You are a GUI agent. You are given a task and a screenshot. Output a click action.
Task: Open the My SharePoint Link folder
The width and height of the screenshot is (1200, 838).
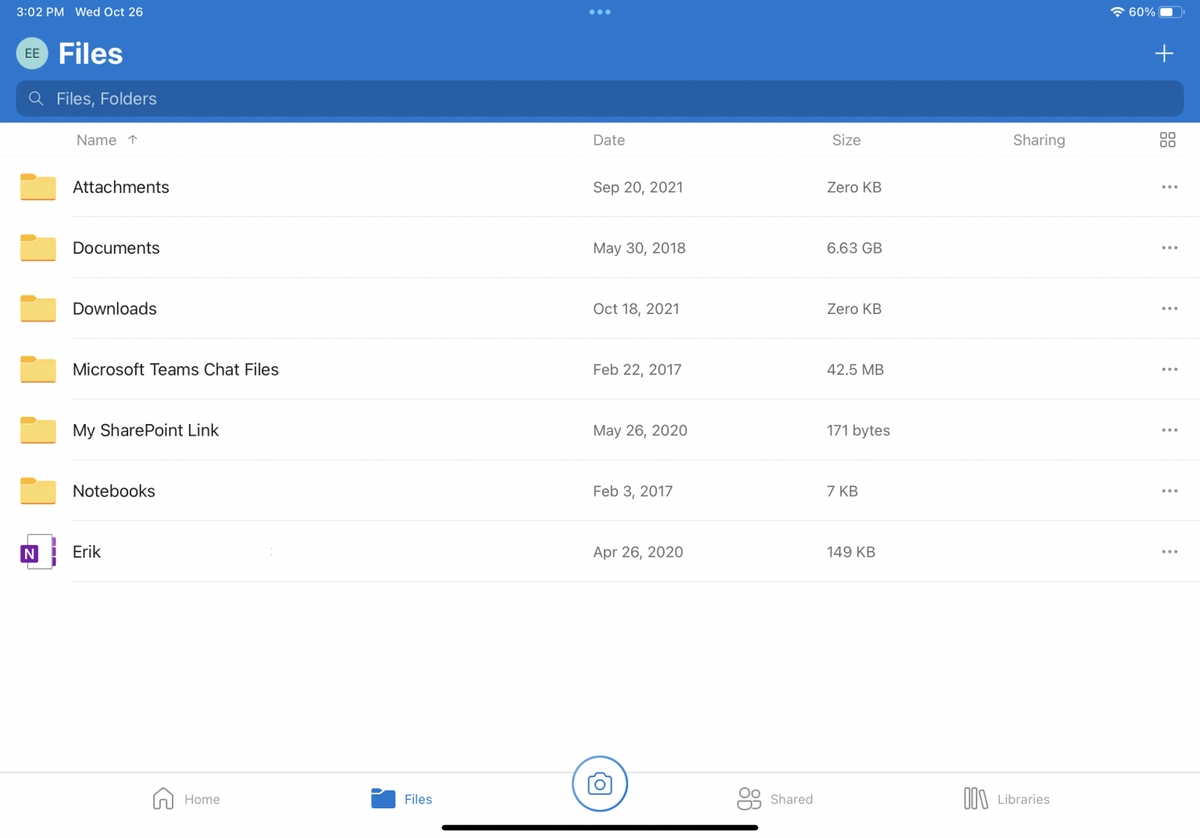[145, 430]
